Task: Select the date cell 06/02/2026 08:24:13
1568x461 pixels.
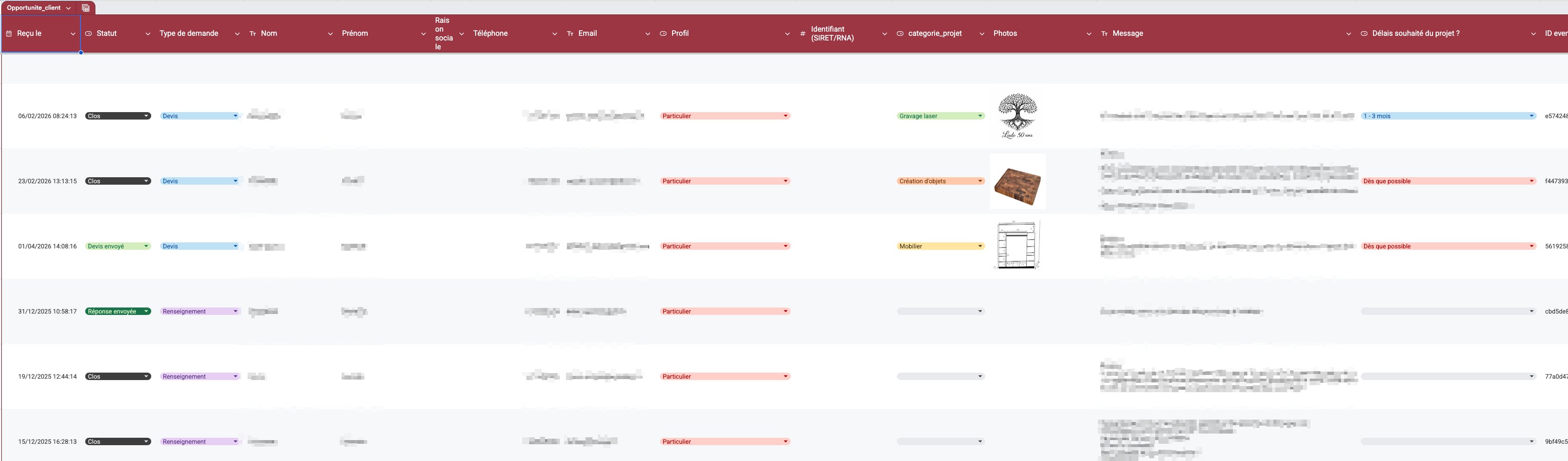Action: 47,116
